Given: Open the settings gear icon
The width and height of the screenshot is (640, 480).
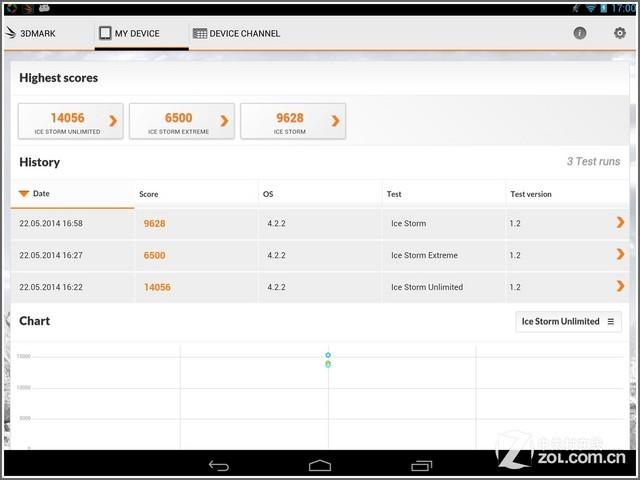Looking at the screenshot, I should 620,33.
